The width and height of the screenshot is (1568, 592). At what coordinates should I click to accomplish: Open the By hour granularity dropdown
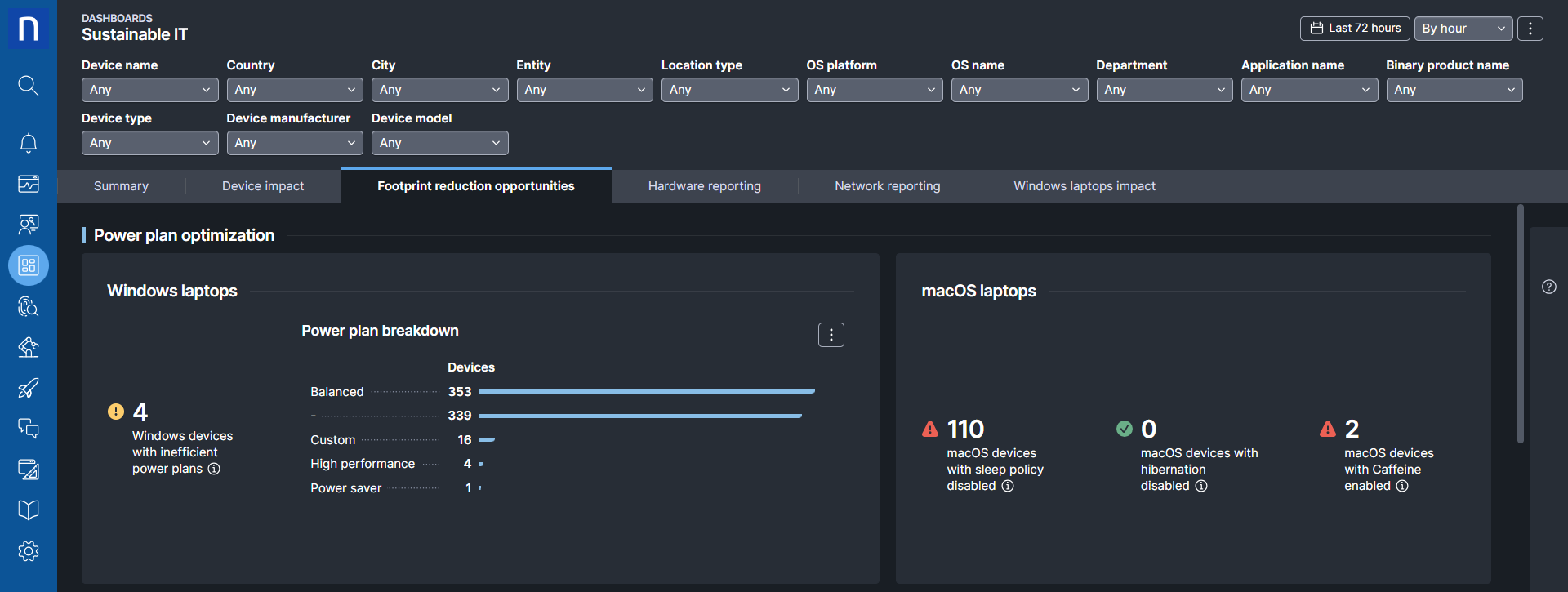(1463, 29)
